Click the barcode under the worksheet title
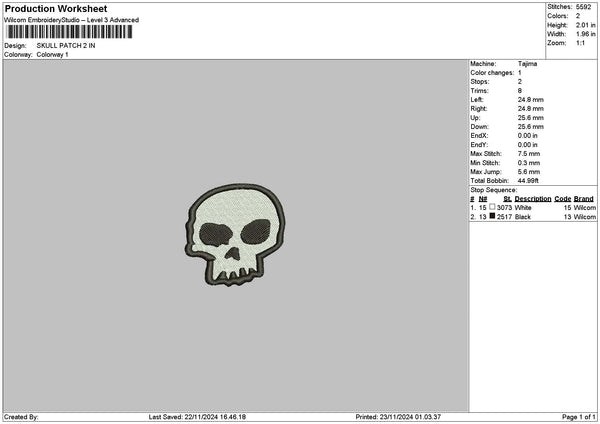 pyautogui.click(x=69, y=32)
